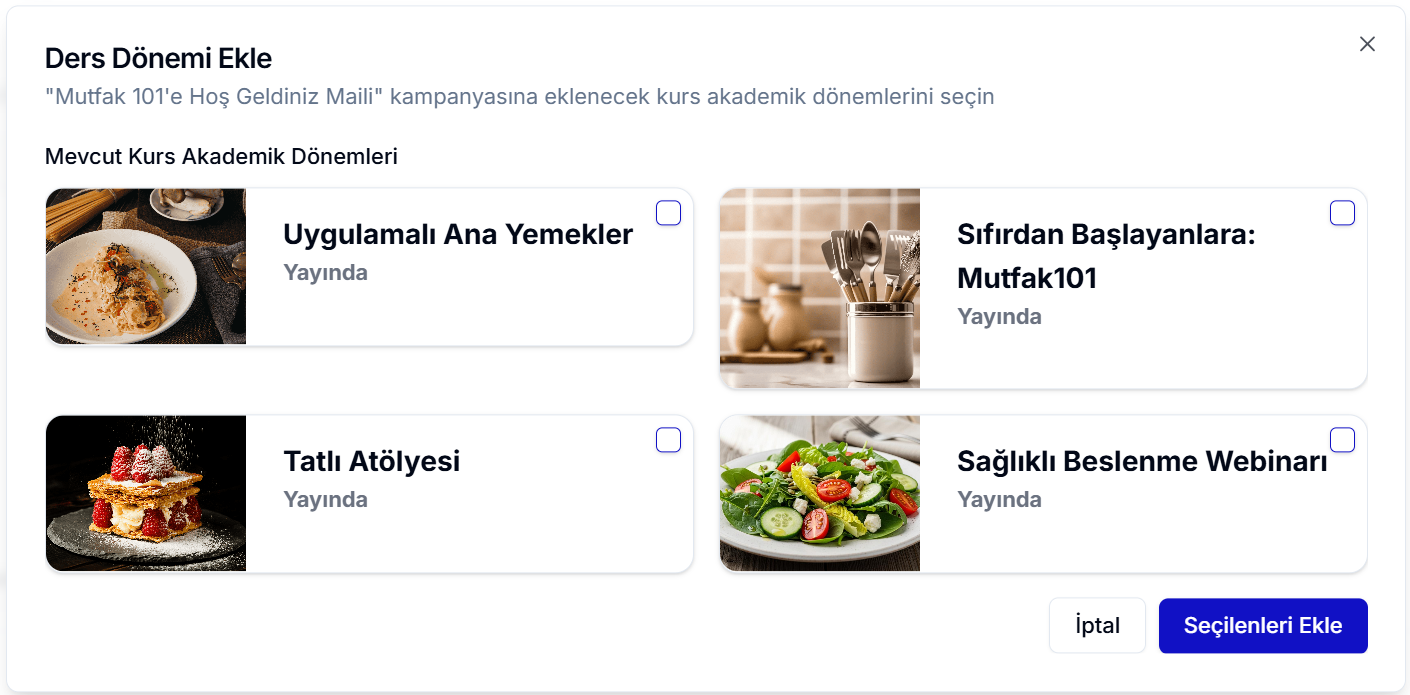Select the Sağlıklı Beslenme Webinarı checkbox
The width and height of the screenshot is (1410, 695).
tap(1342, 440)
